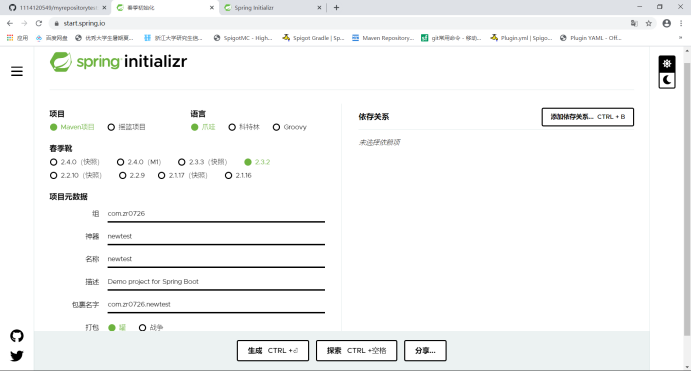Reload the current page
This screenshot has width=692, height=371.
tap(39, 23)
